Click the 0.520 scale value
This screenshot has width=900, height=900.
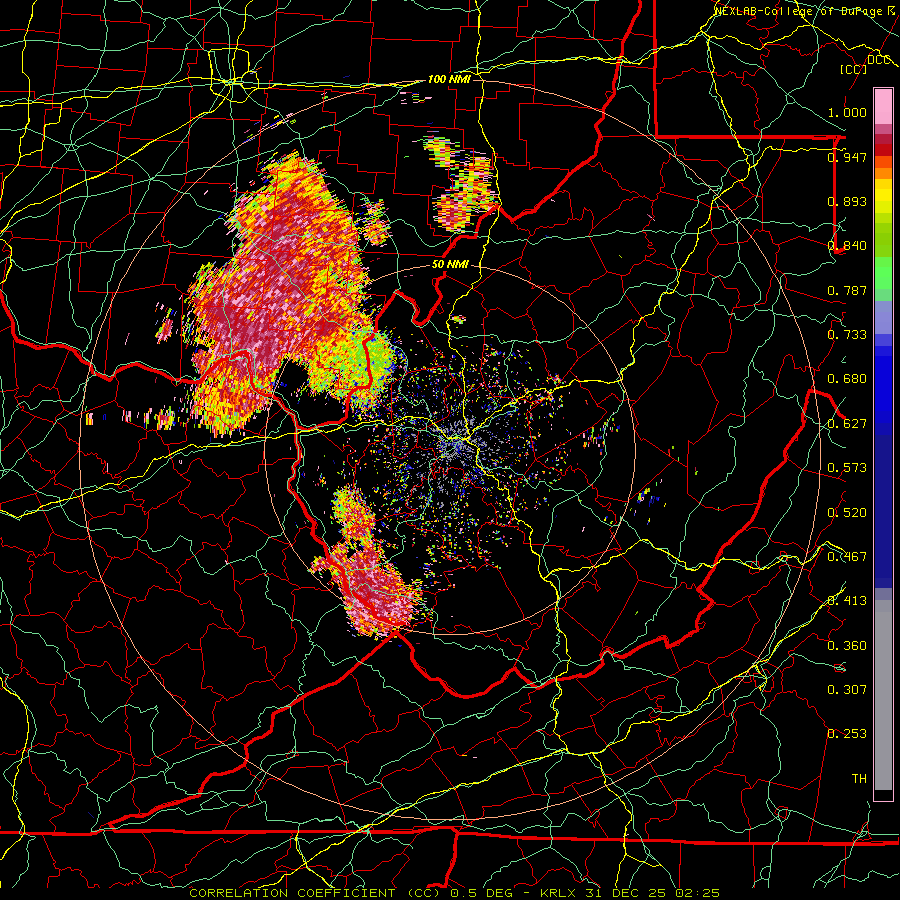847,513
